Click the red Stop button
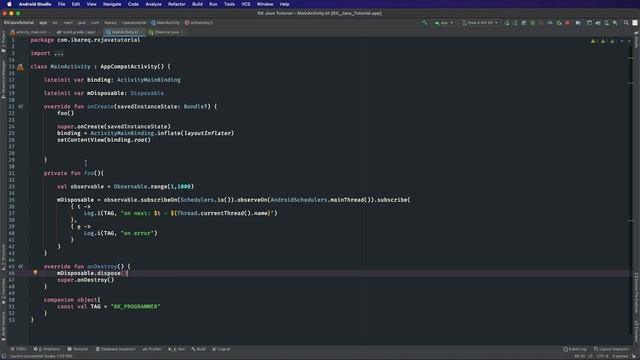The height and width of the screenshot is (360, 640). pos(567,23)
